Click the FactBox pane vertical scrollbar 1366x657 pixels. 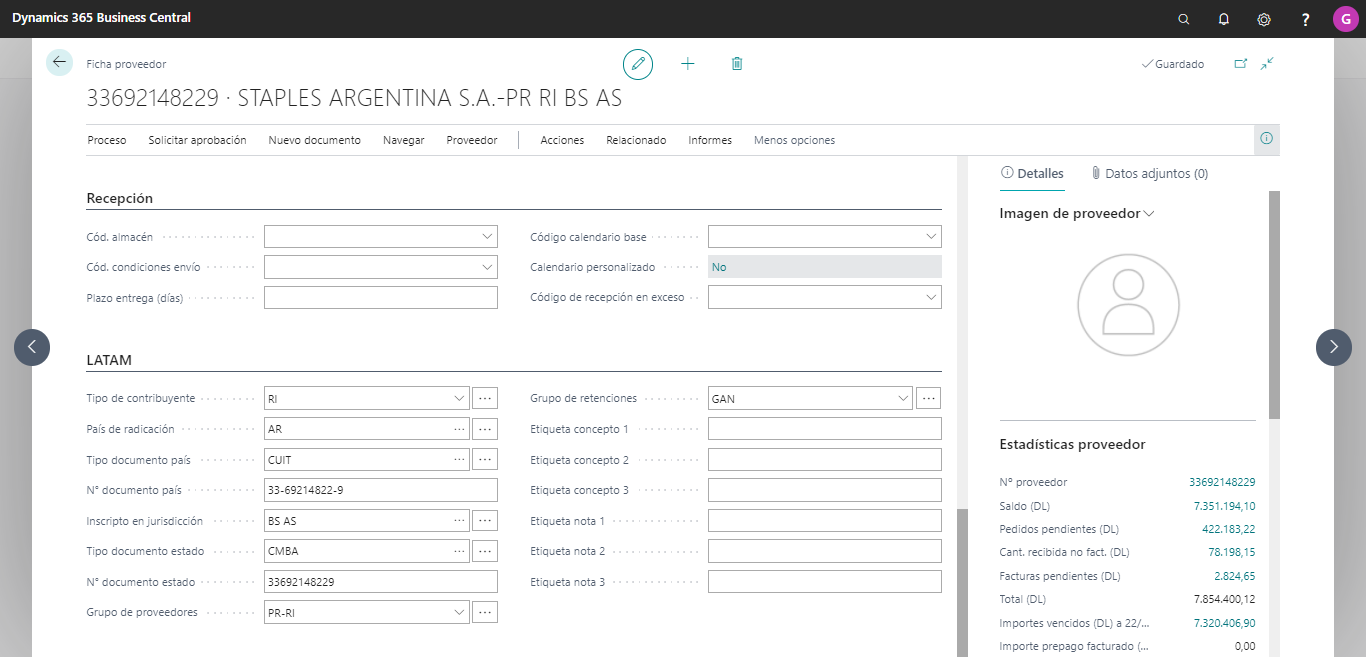point(1274,305)
